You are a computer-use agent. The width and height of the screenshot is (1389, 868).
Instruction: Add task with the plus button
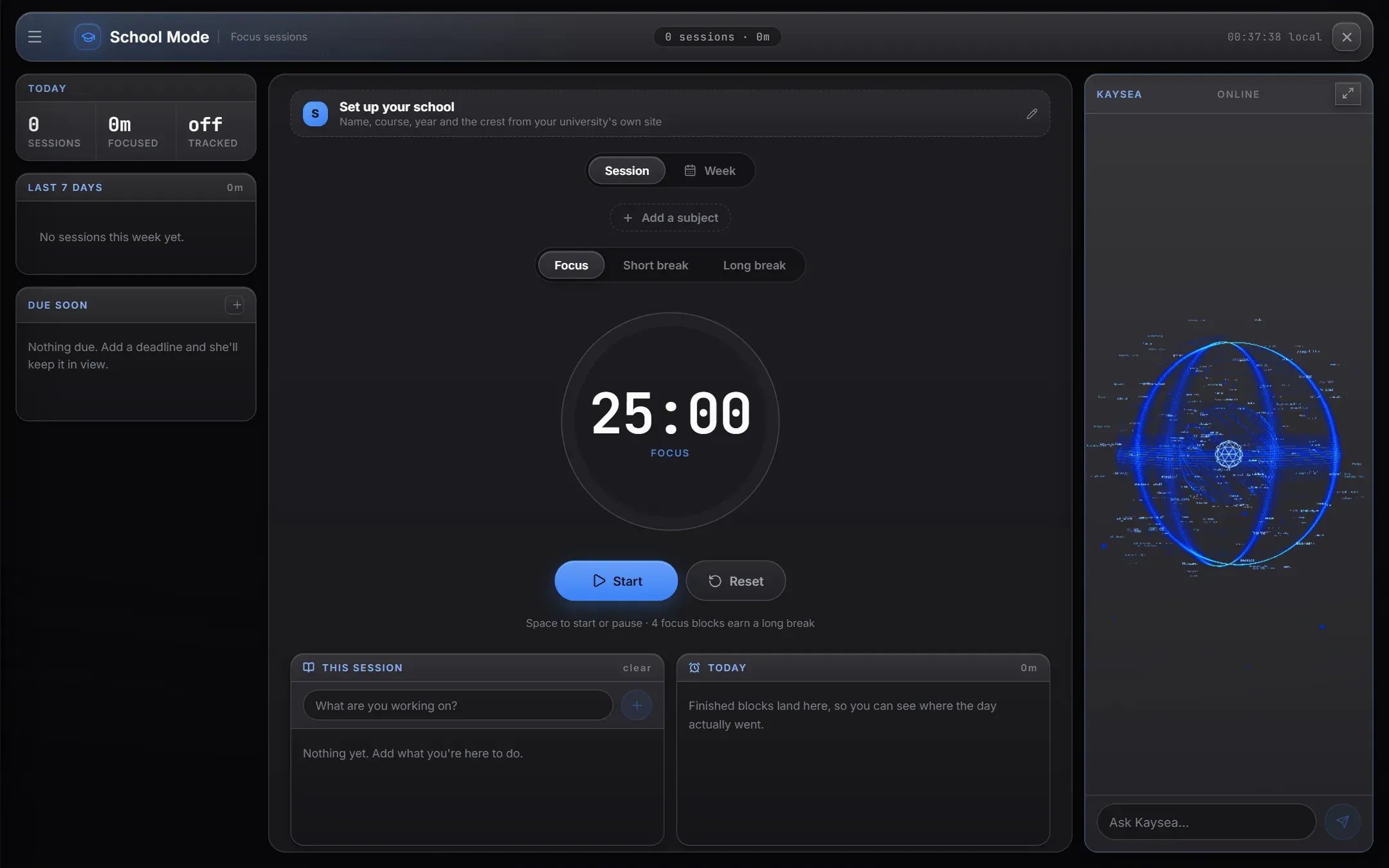(637, 705)
